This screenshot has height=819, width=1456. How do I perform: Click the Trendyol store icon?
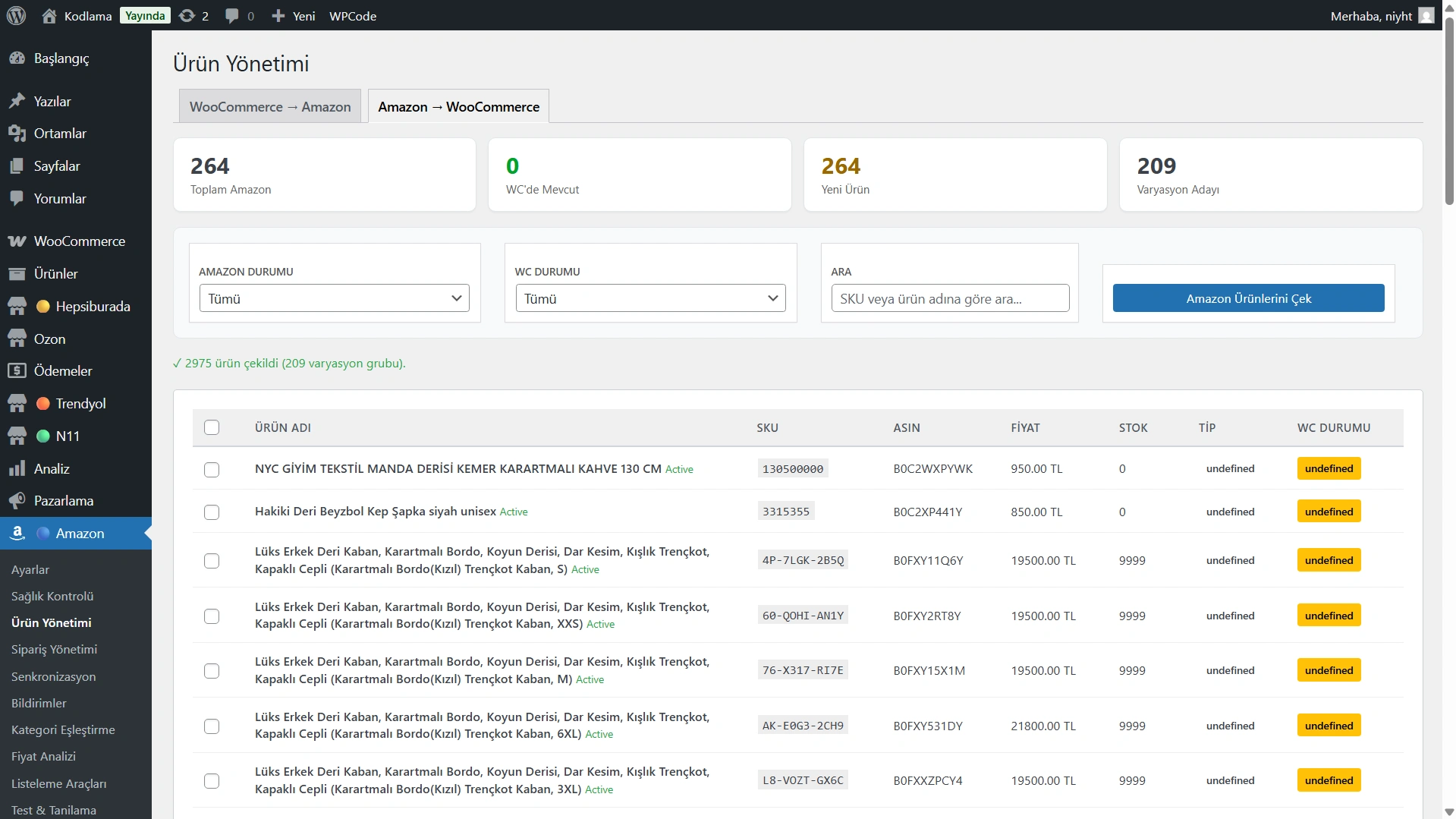click(17, 404)
